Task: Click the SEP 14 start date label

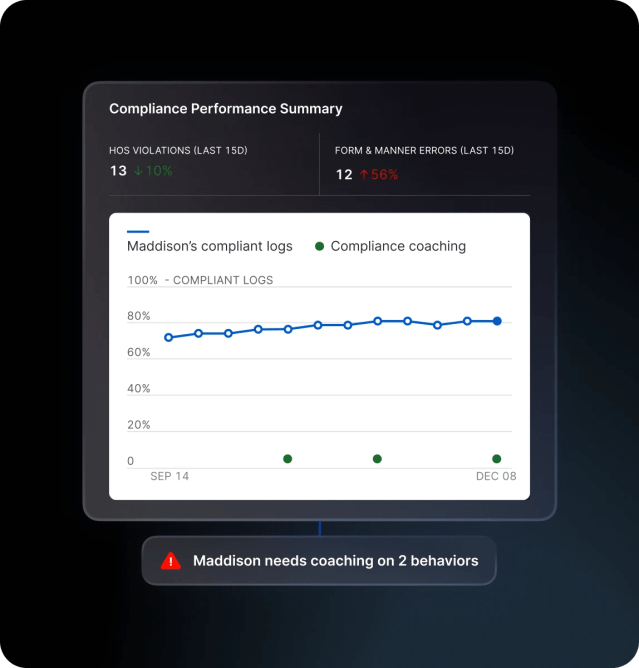Action: (x=169, y=476)
